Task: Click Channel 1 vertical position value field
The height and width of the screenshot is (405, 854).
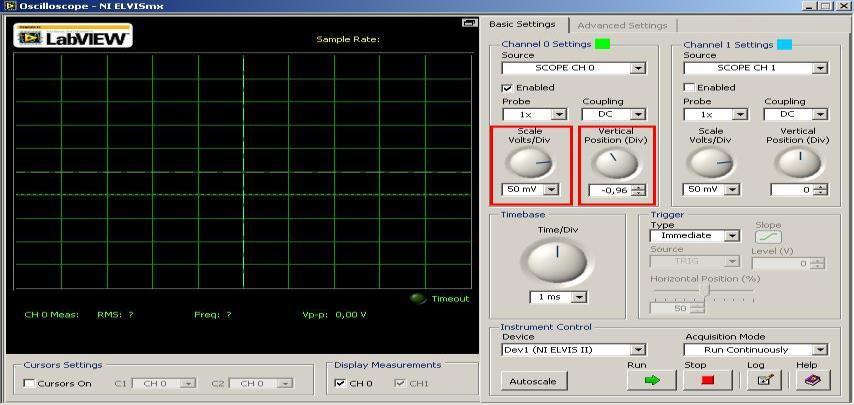Action: click(791, 189)
